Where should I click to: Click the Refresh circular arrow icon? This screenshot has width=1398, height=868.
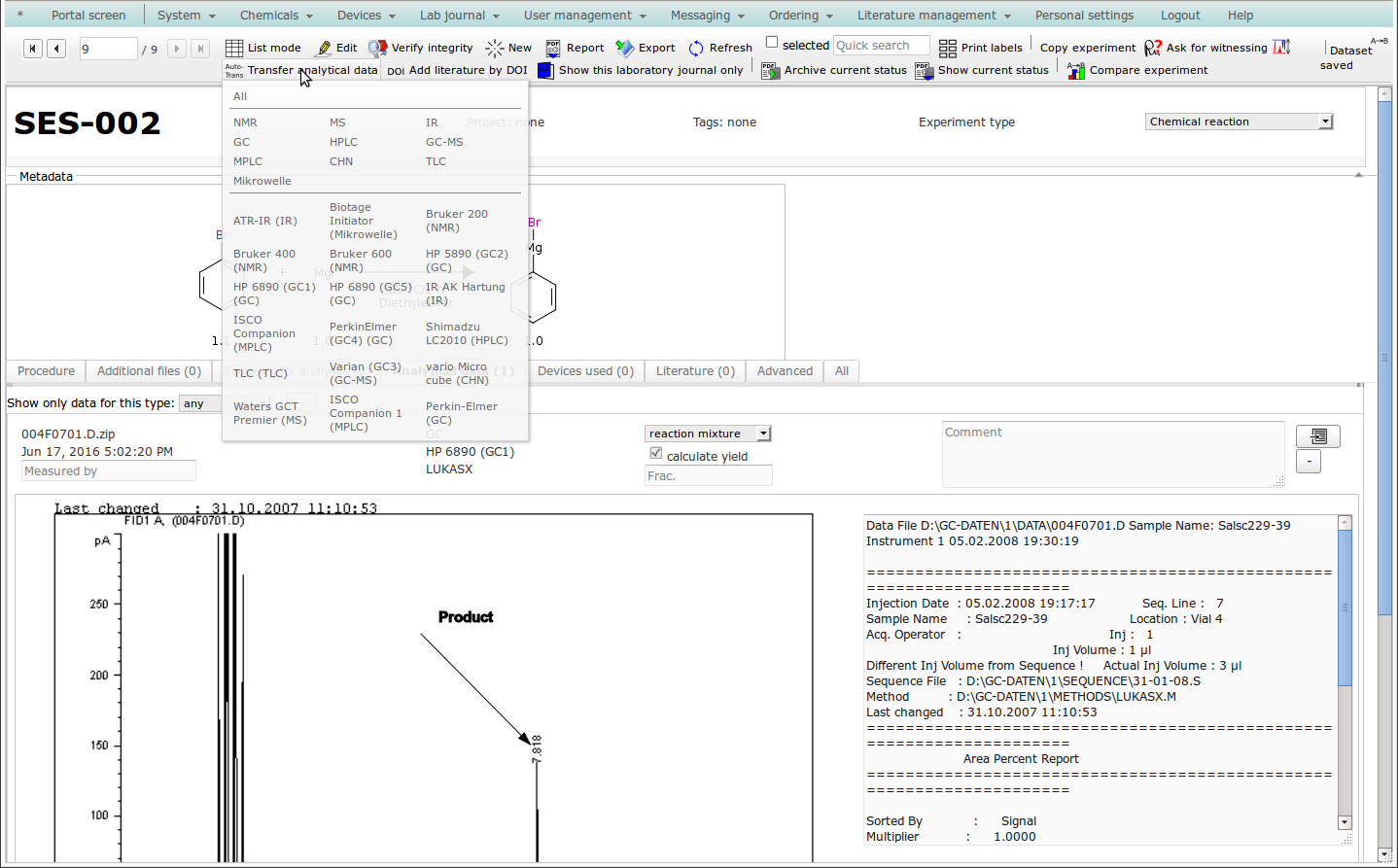tap(696, 48)
